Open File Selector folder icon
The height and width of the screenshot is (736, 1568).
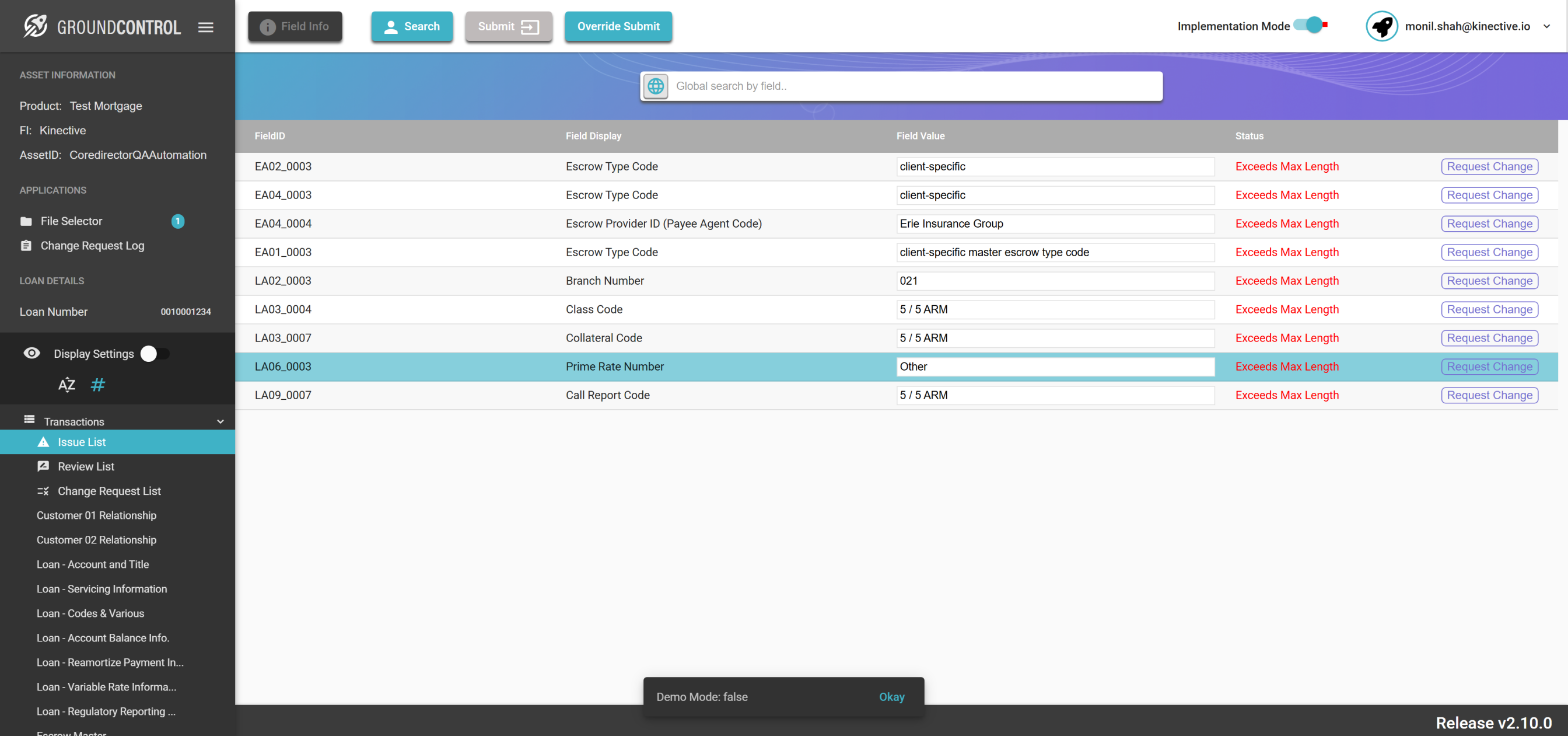tap(26, 221)
